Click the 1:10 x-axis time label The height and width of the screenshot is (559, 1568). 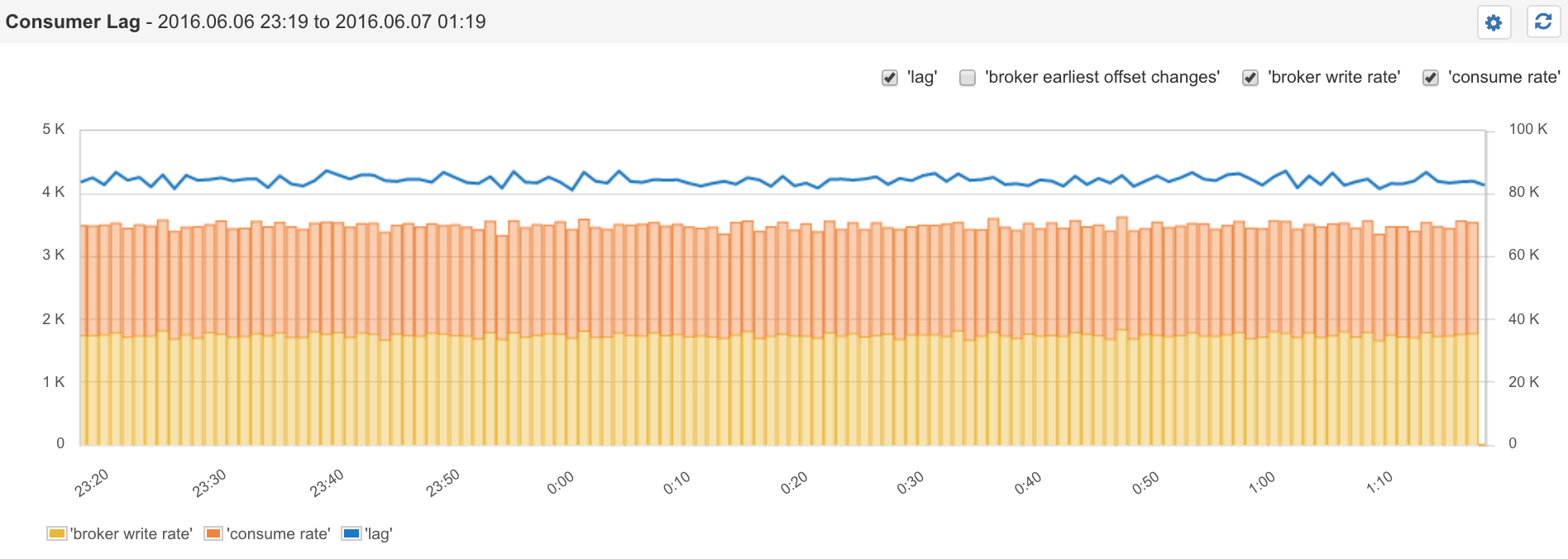tap(1379, 483)
